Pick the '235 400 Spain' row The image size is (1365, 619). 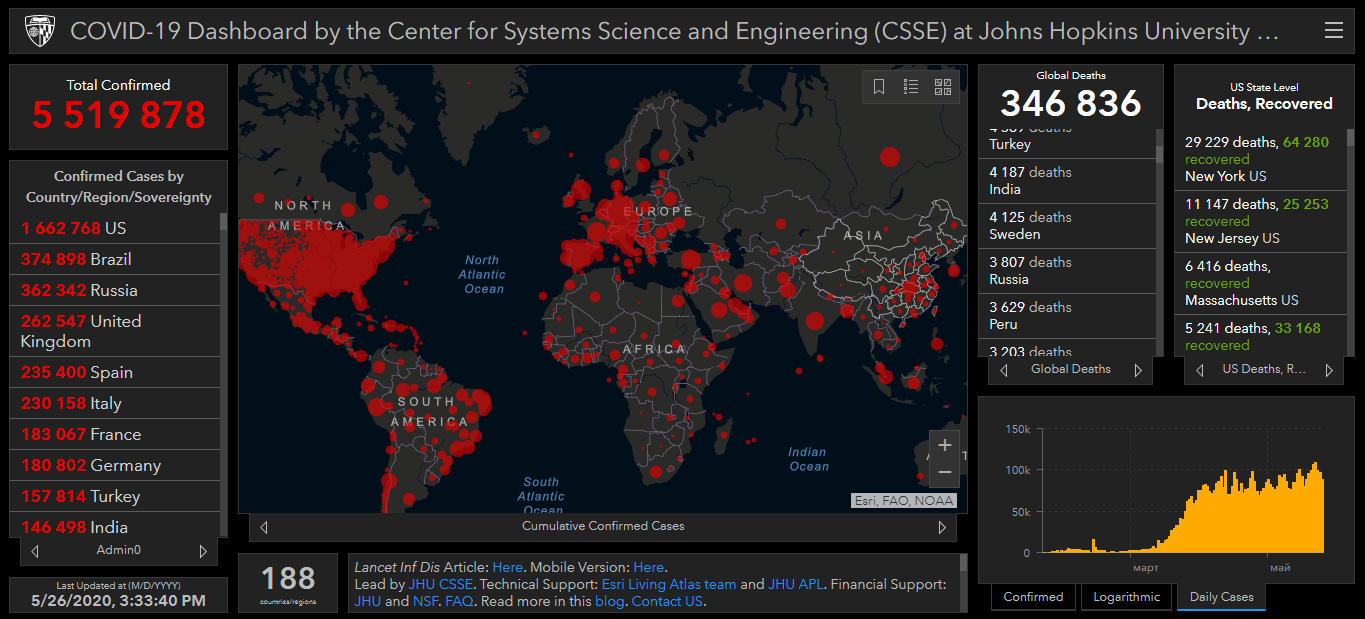coord(115,372)
